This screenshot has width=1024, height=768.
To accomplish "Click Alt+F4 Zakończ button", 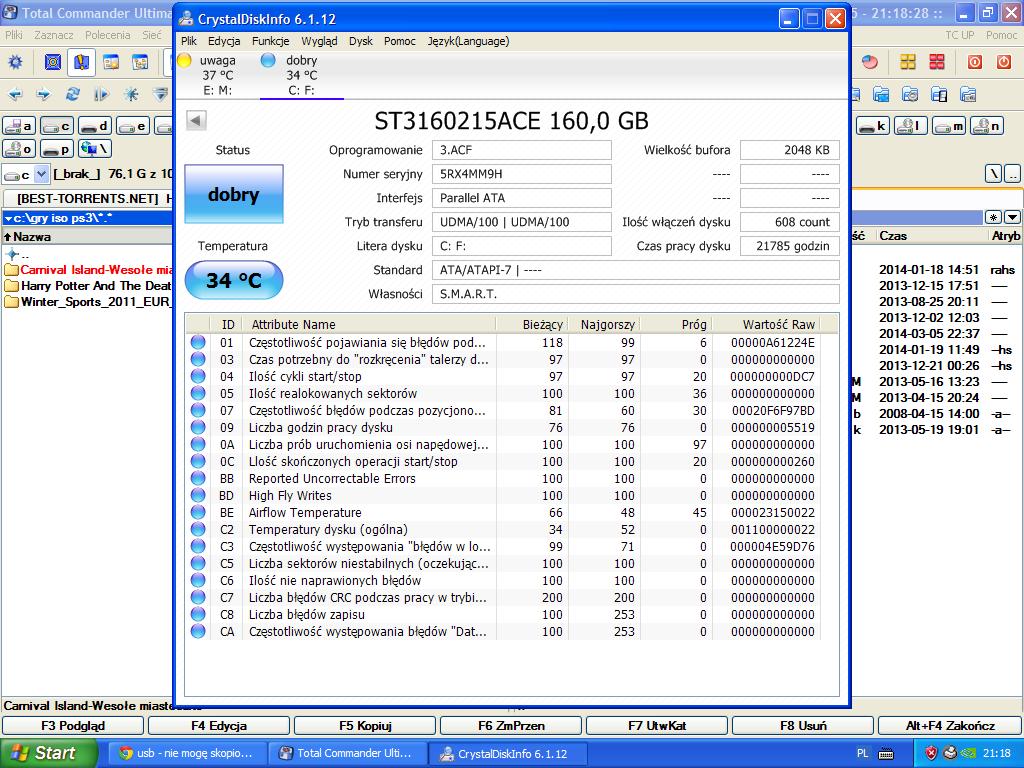I will pyautogui.click(x=950, y=726).
